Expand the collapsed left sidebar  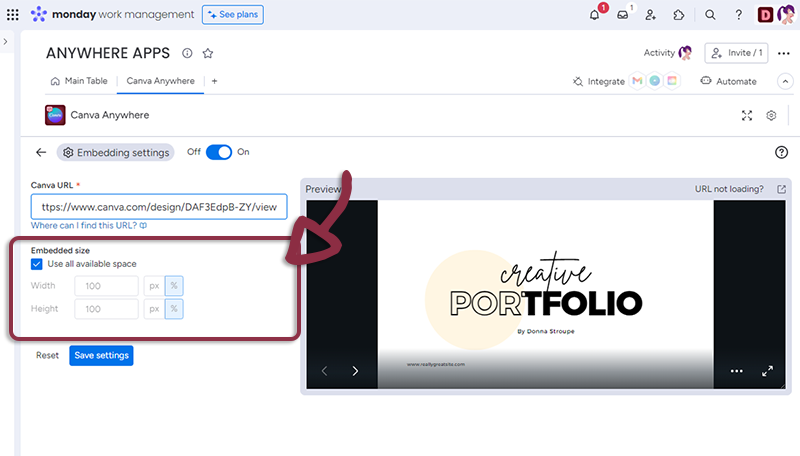[6, 42]
